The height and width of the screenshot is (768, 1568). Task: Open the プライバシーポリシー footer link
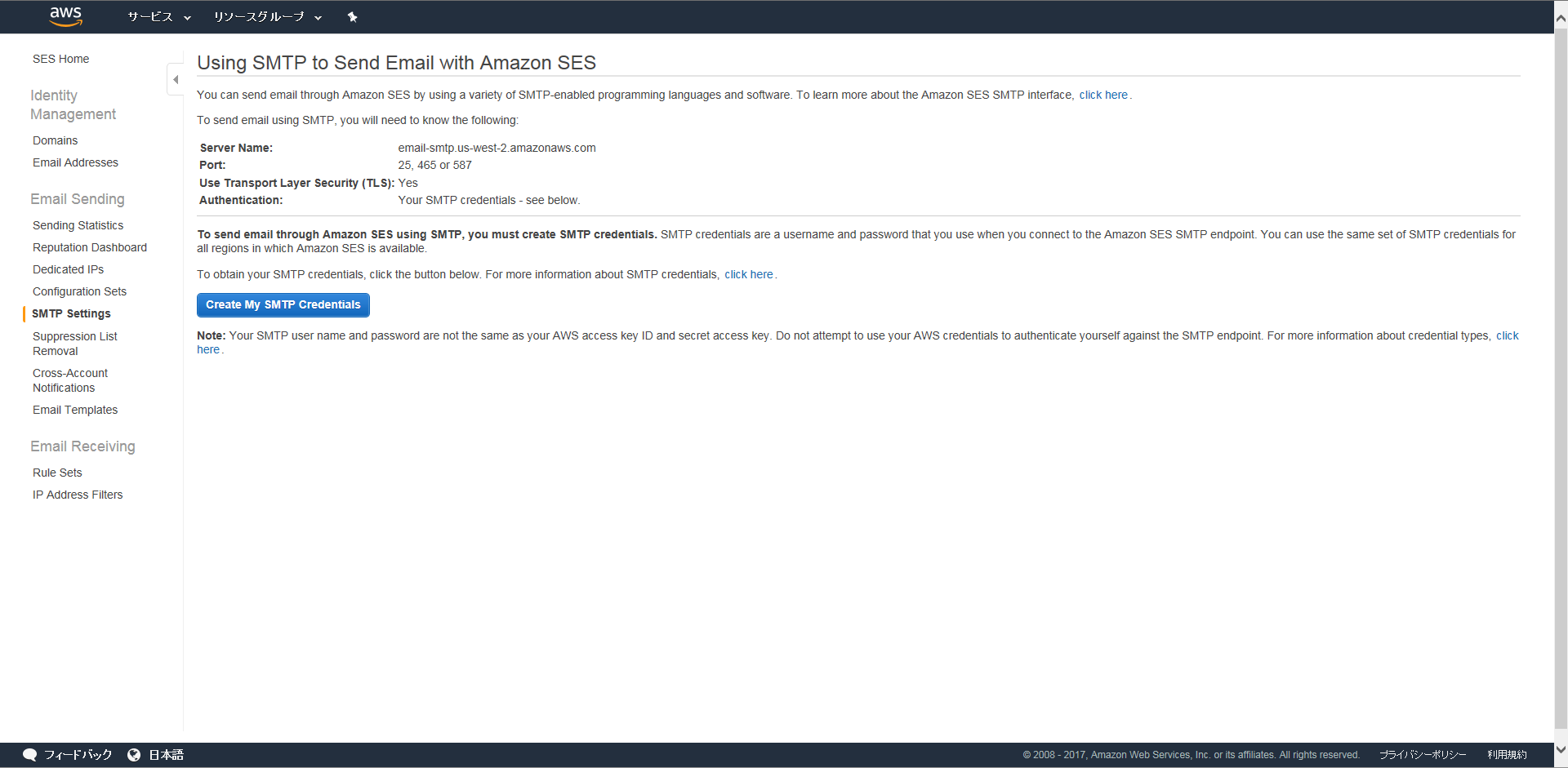click(1422, 755)
